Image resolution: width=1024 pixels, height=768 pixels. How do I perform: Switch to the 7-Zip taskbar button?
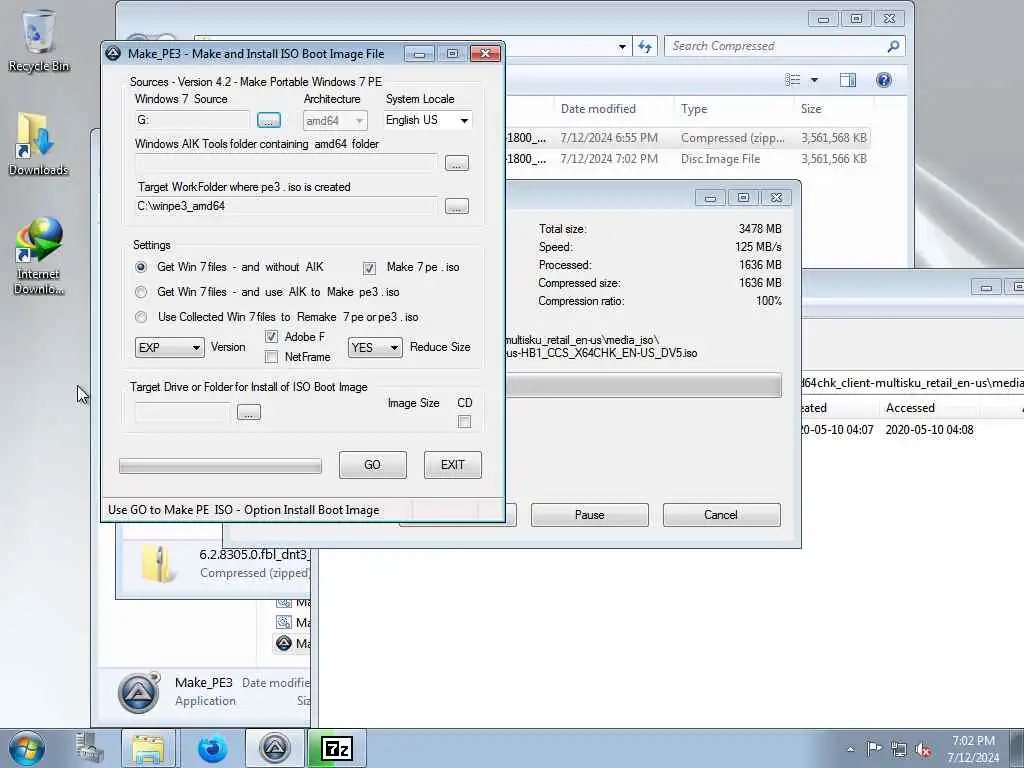[337, 748]
